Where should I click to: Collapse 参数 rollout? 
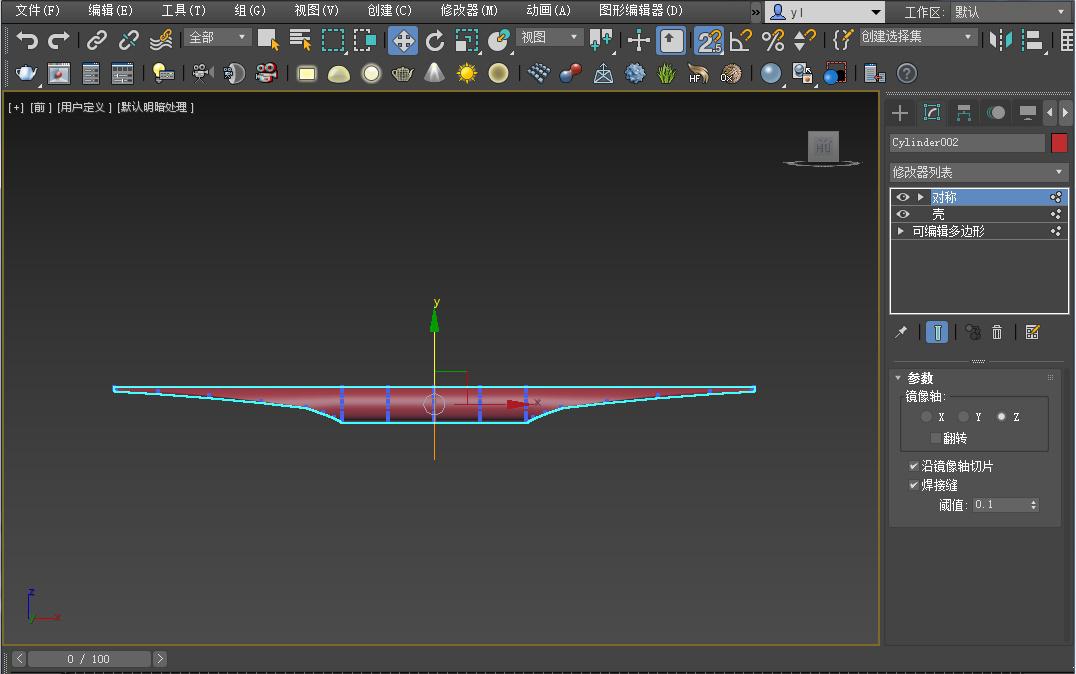pyautogui.click(x=898, y=378)
